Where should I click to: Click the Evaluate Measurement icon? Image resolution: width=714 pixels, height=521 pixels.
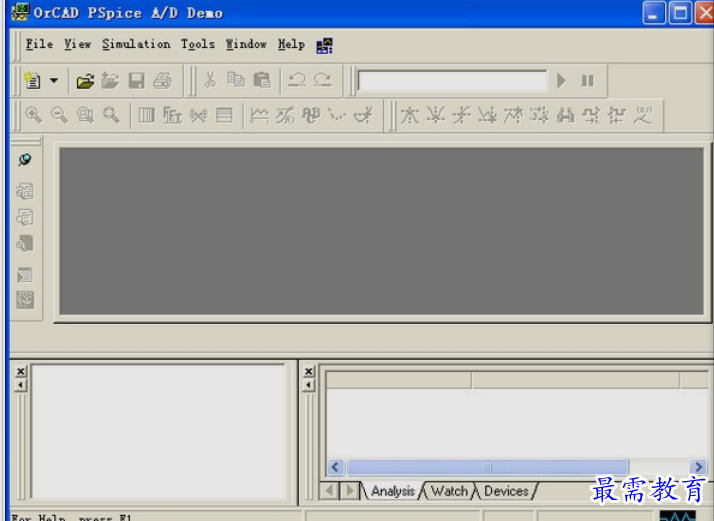[285, 115]
